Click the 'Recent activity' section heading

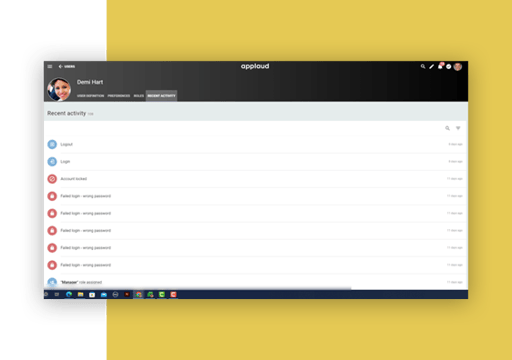click(x=67, y=113)
